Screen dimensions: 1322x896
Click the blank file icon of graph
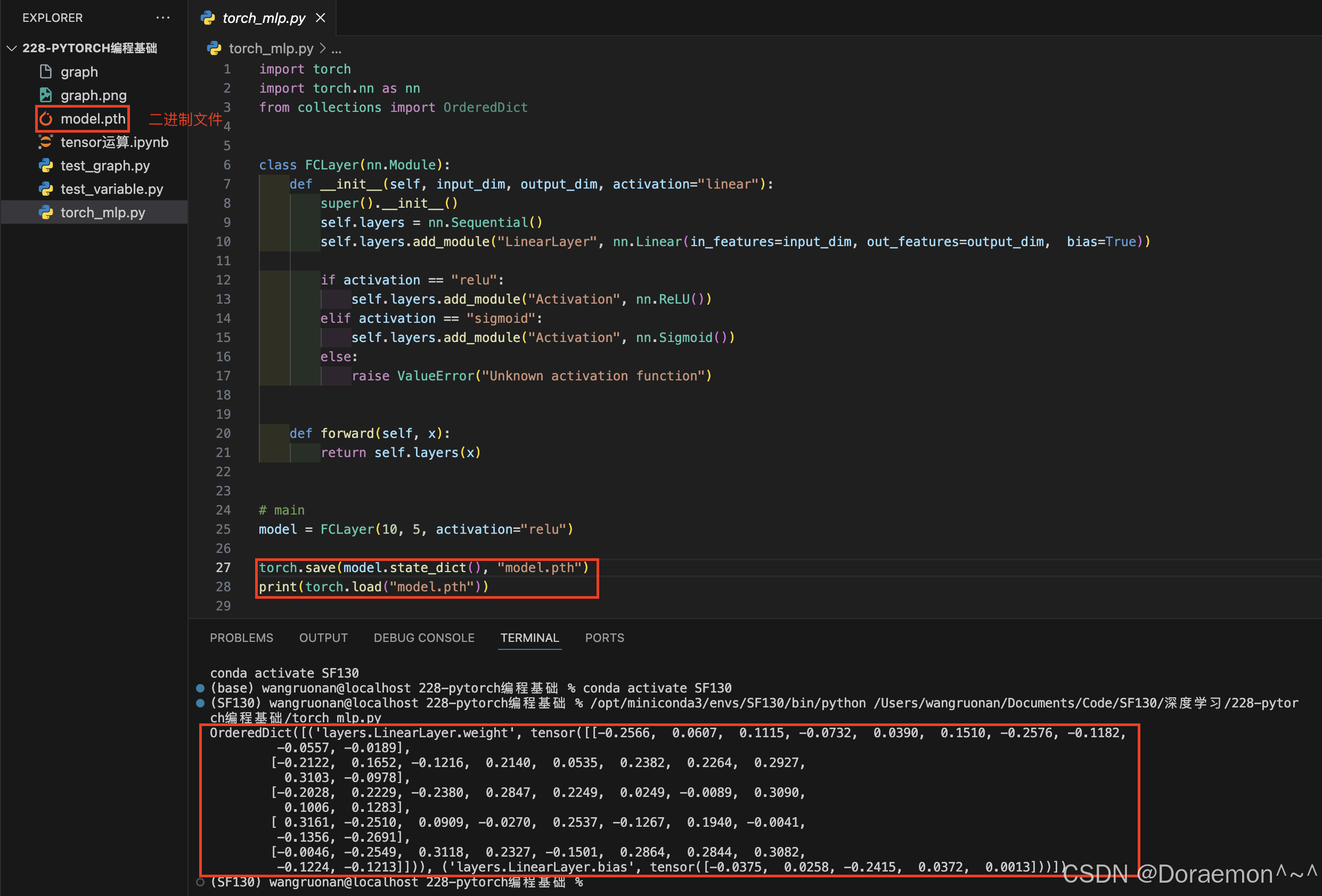(46, 72)
